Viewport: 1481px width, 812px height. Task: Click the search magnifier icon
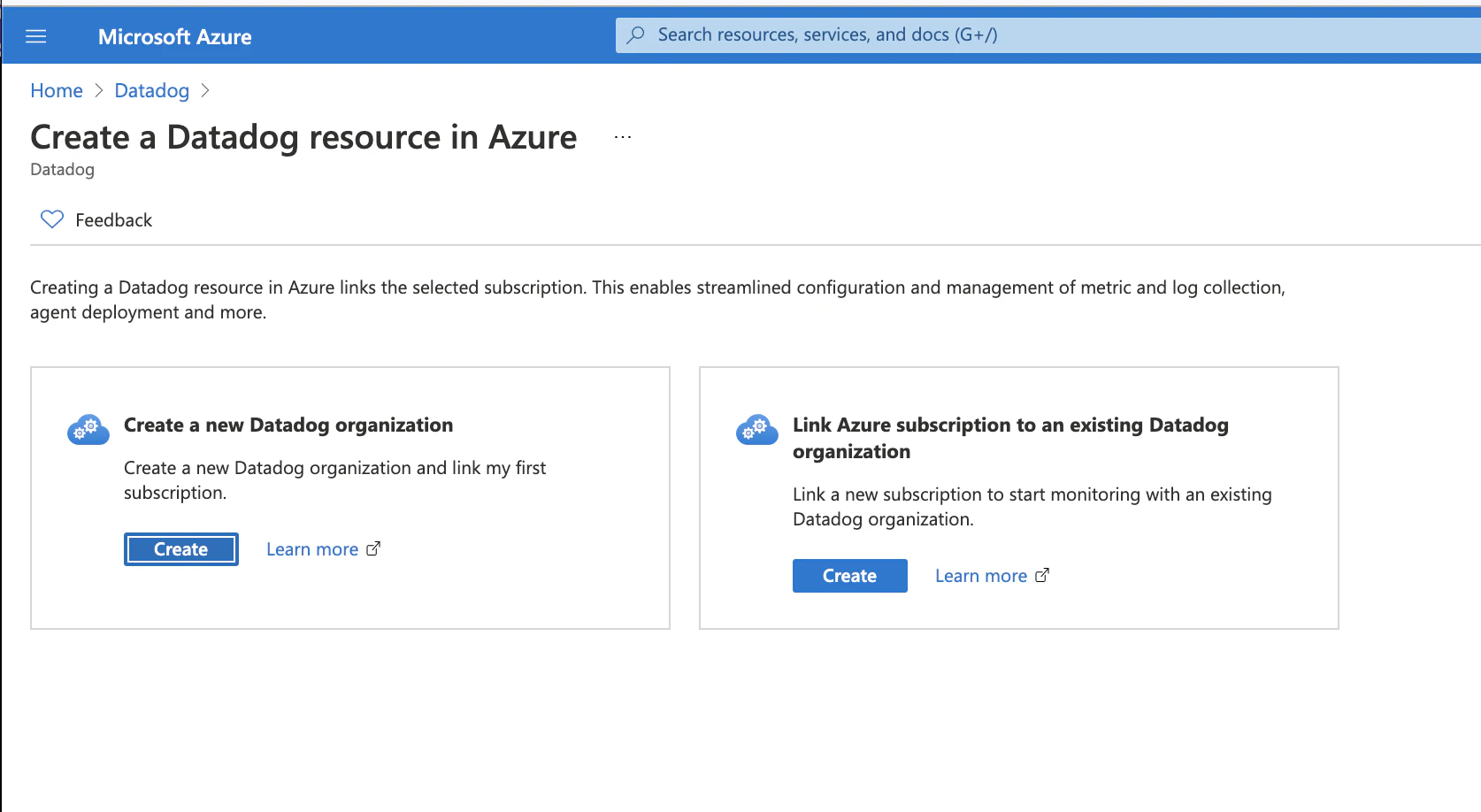[635, 35]
